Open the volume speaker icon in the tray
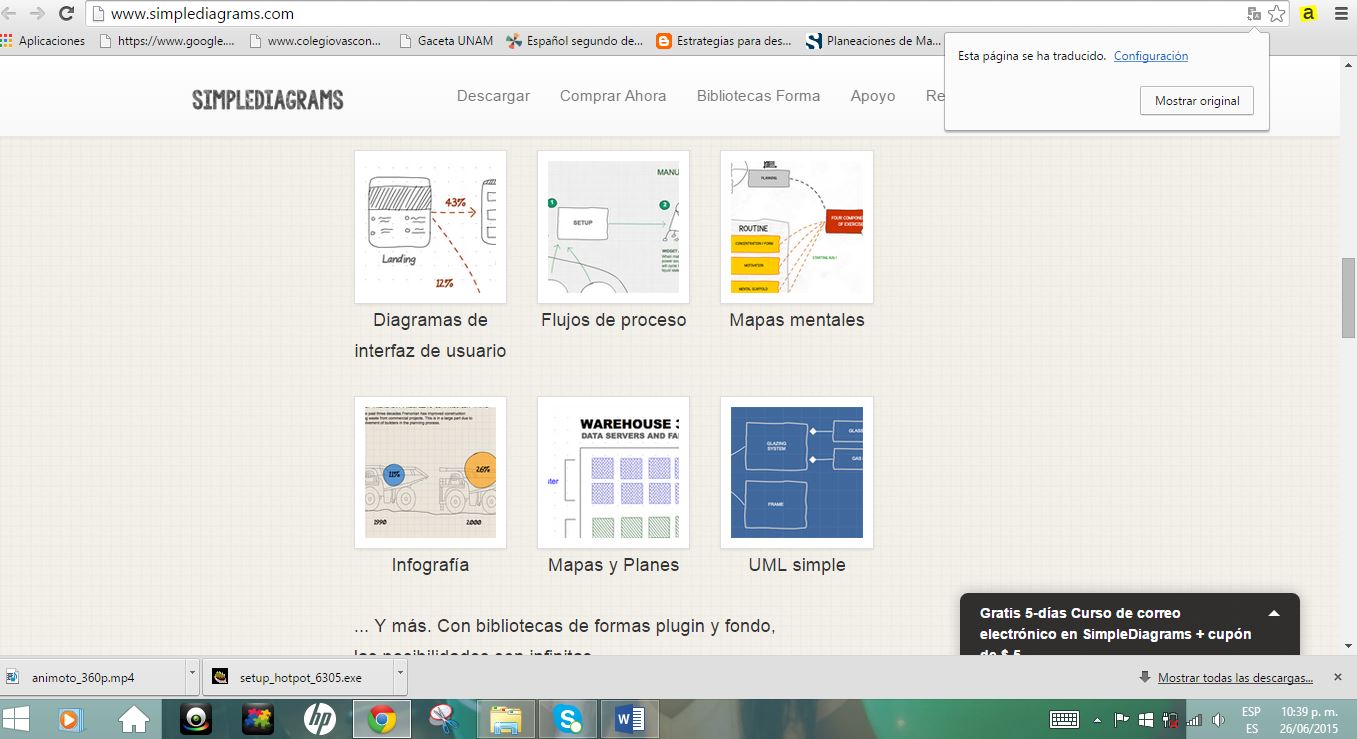The image size is (1357, 739). pyautogui.click(x=1218, y=718)
